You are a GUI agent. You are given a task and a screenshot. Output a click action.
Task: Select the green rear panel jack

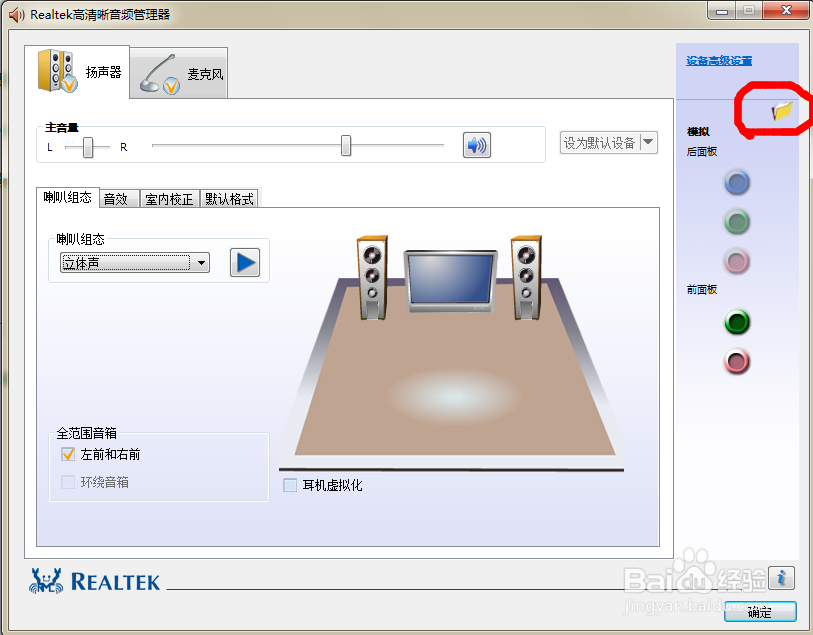[x=736, y=222]
